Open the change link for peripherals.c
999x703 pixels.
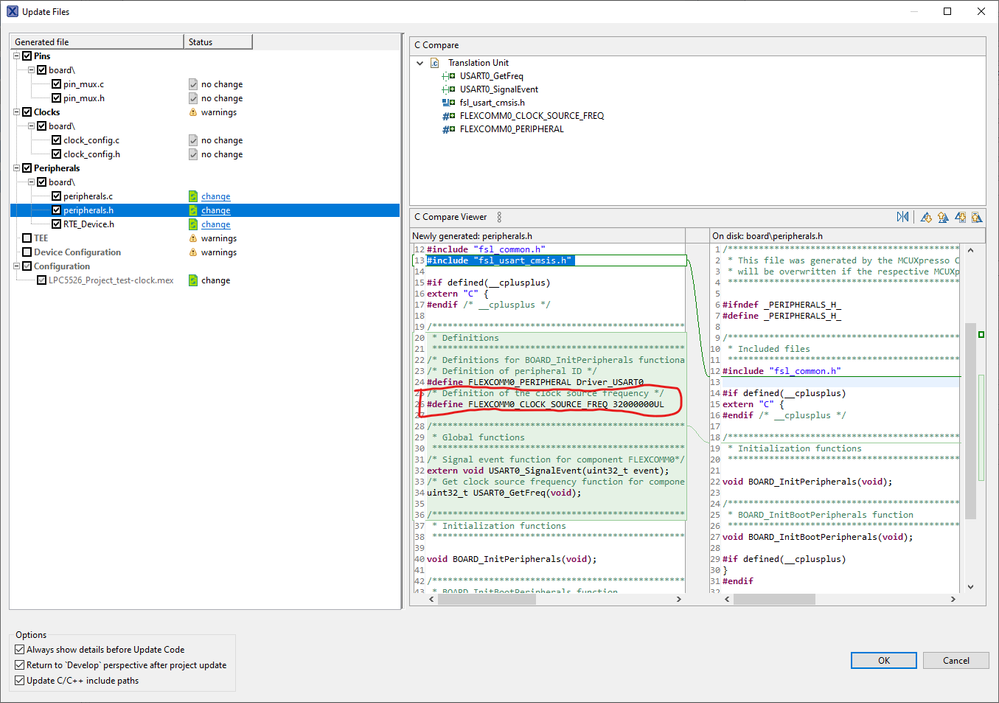point(216,196)
